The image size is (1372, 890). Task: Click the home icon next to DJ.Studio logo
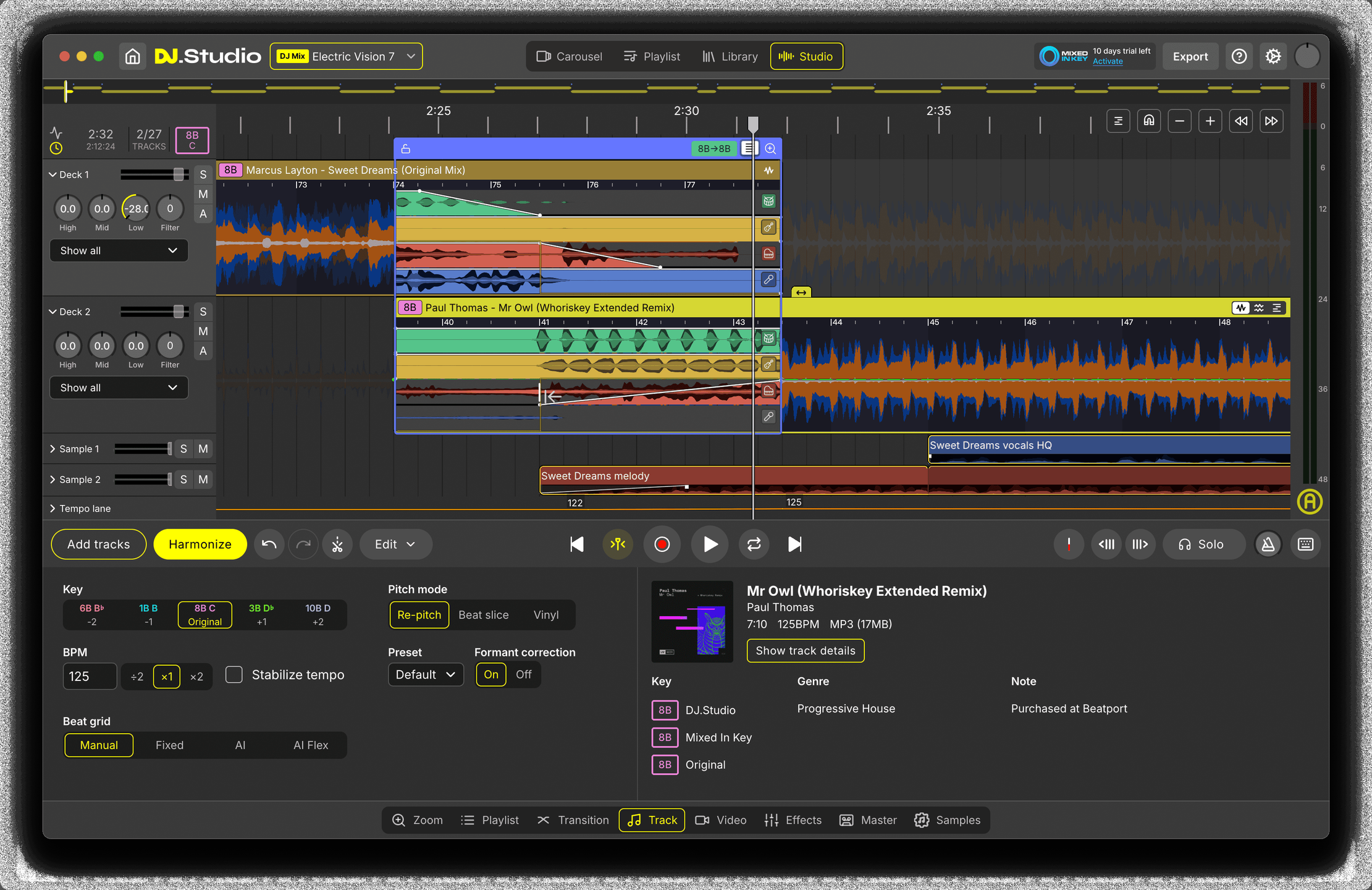click(x=132, y=57)
